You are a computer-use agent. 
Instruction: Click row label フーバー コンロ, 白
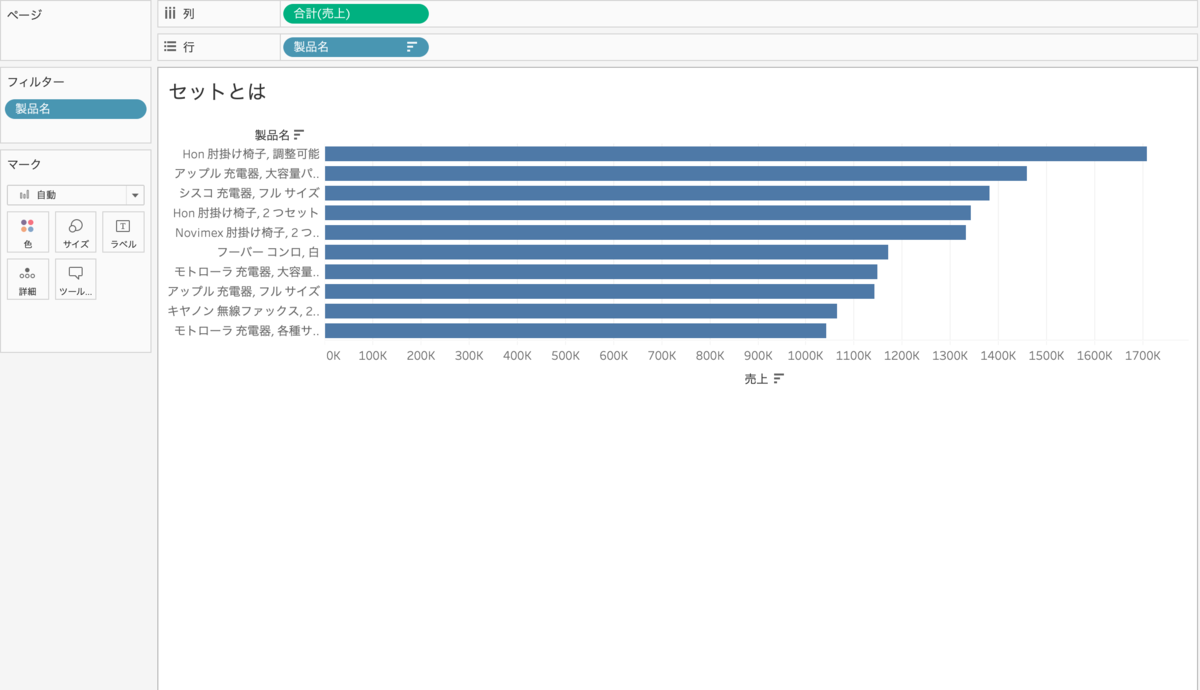click(268, 252)
